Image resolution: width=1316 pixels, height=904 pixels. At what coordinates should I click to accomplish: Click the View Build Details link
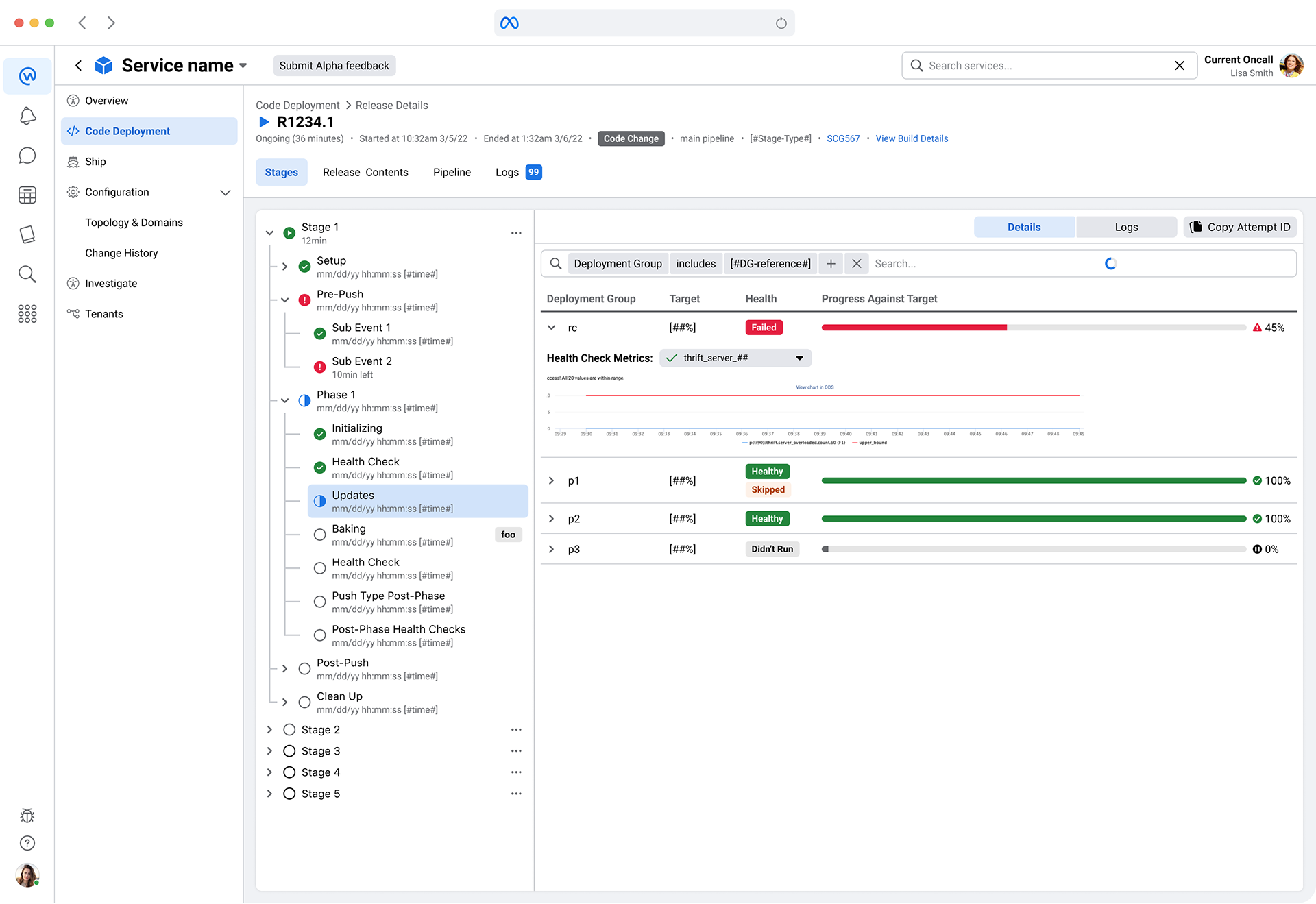point(912,138)
